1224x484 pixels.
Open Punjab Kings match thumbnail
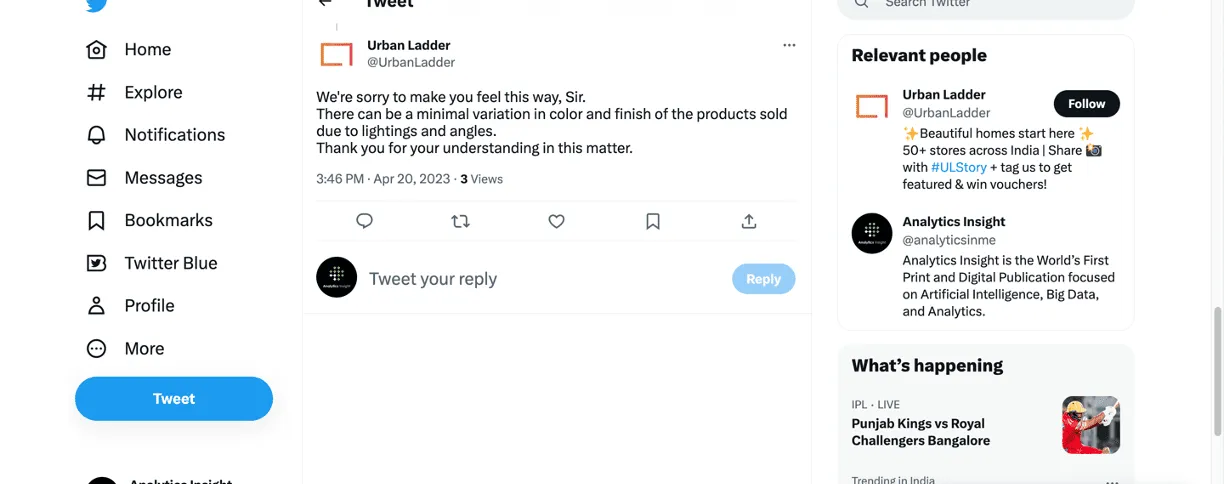coord(1090,425)
